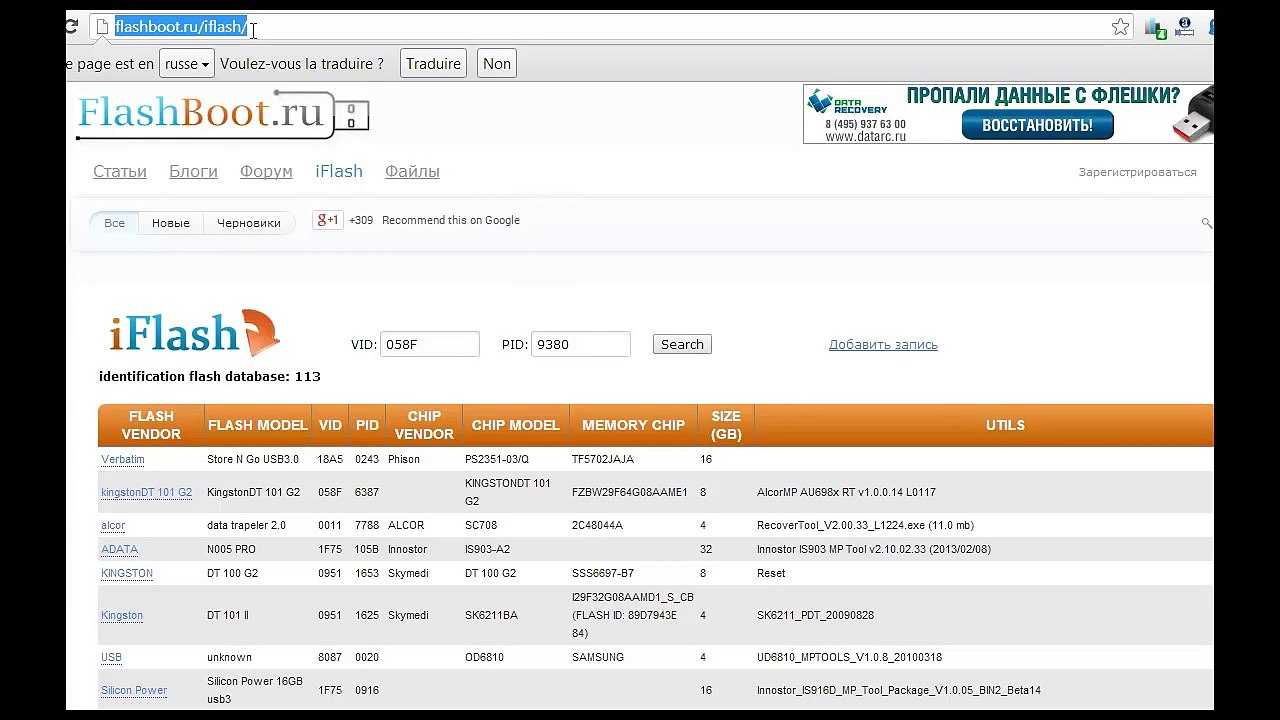The image size is (1280, 720).
Task: Select the Новые filter tab
Action: coord(171,223)
